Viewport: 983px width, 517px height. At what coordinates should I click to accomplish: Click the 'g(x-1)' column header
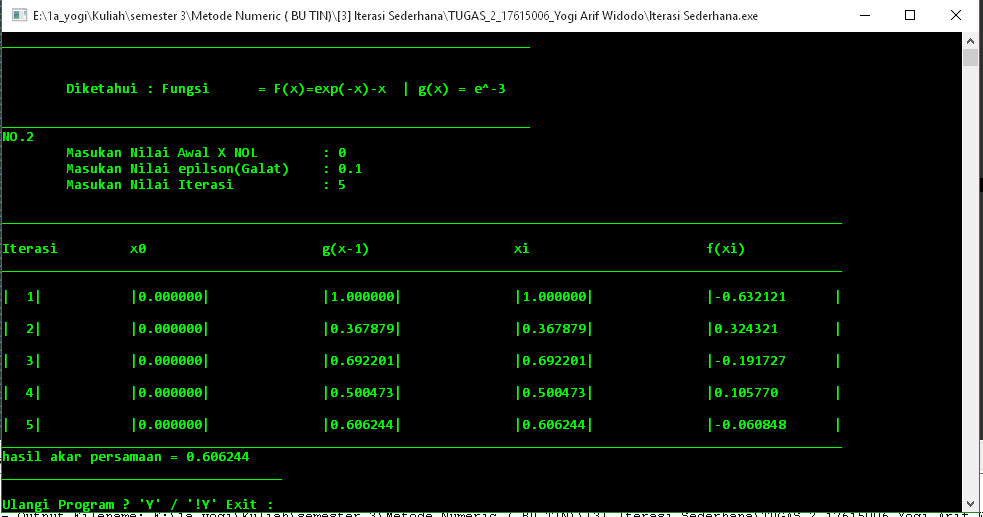345,249
